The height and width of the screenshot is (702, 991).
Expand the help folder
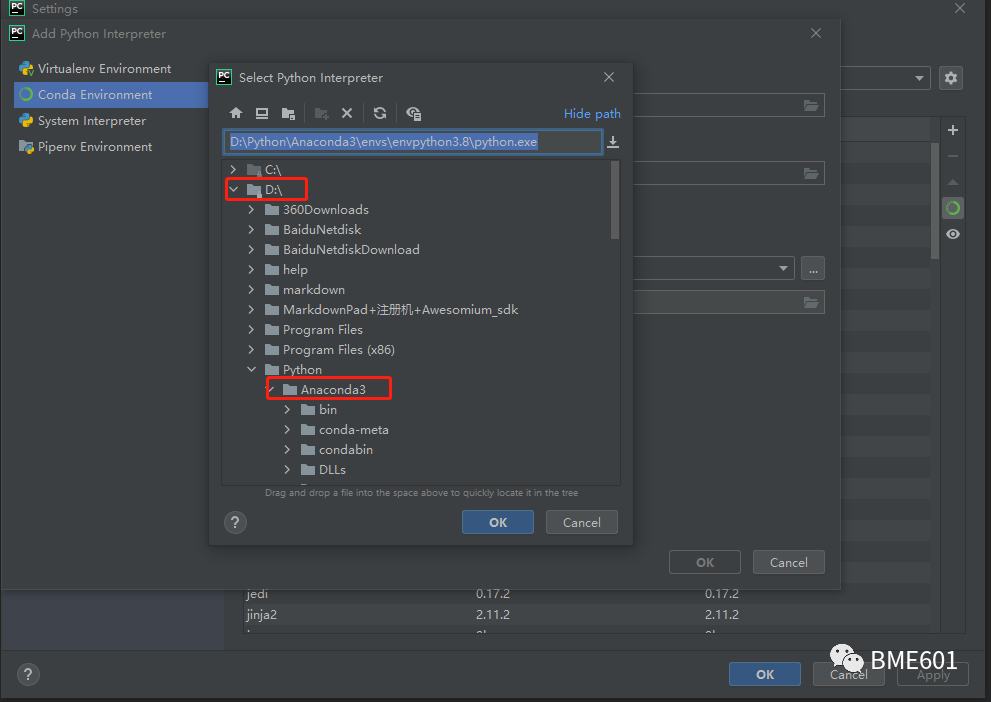pyautogui.click(x=251, y=269)
